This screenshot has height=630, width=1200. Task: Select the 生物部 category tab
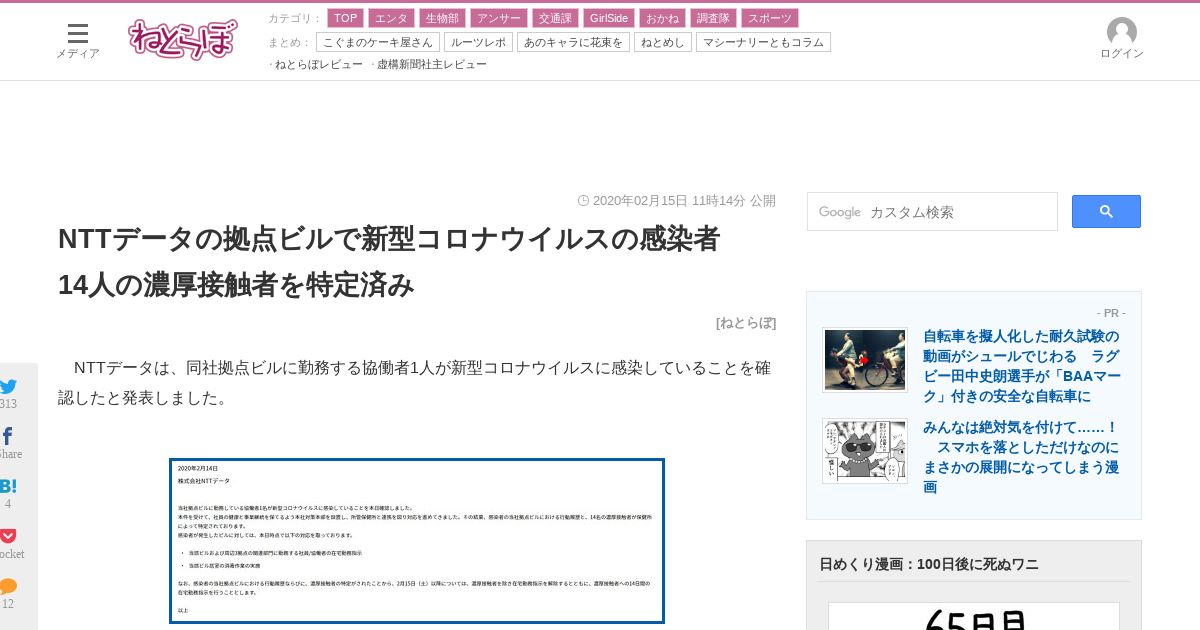tap(442, 18)
